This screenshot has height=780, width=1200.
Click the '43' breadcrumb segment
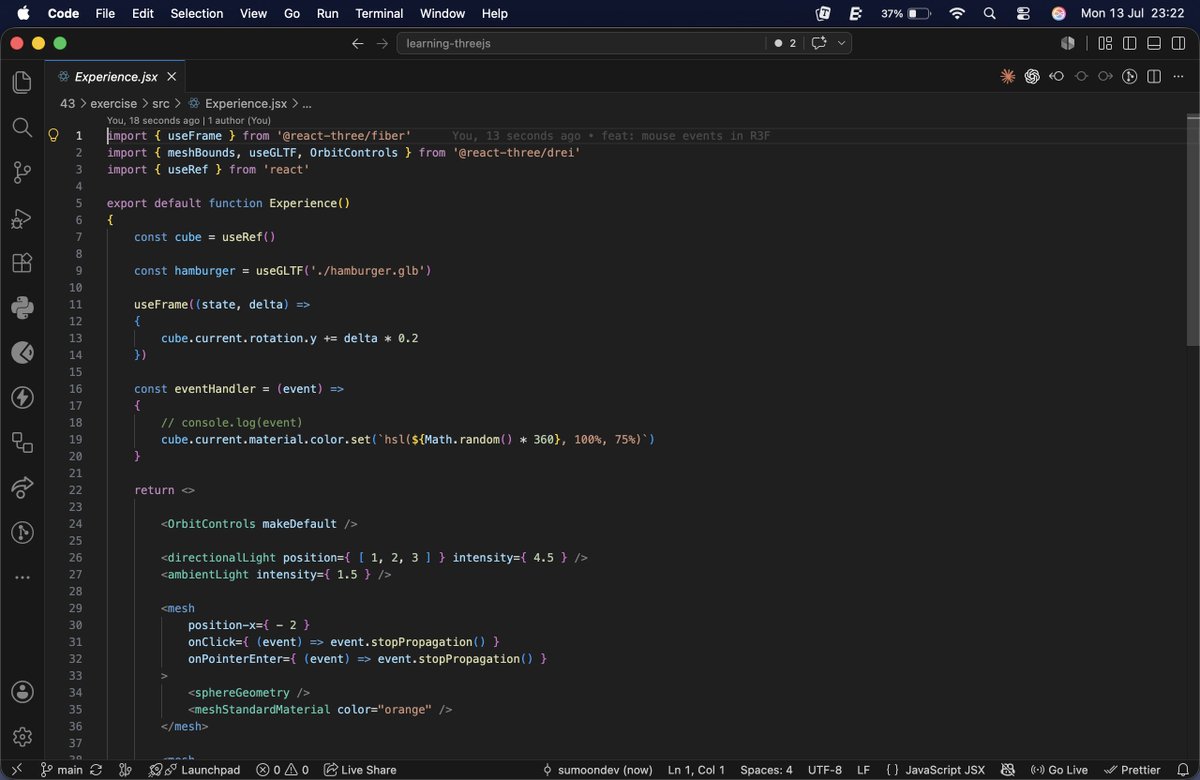[68, 103]
